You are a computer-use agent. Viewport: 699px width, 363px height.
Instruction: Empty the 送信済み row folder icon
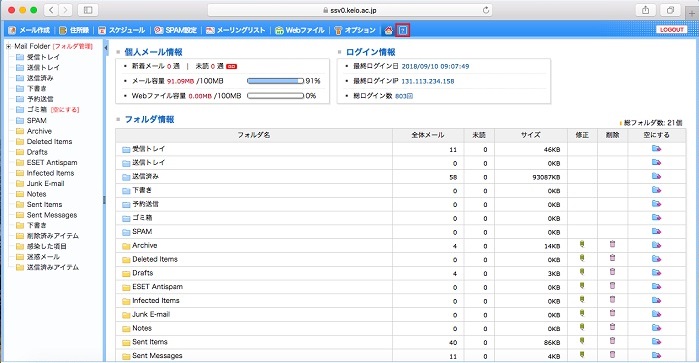point(656,176)
